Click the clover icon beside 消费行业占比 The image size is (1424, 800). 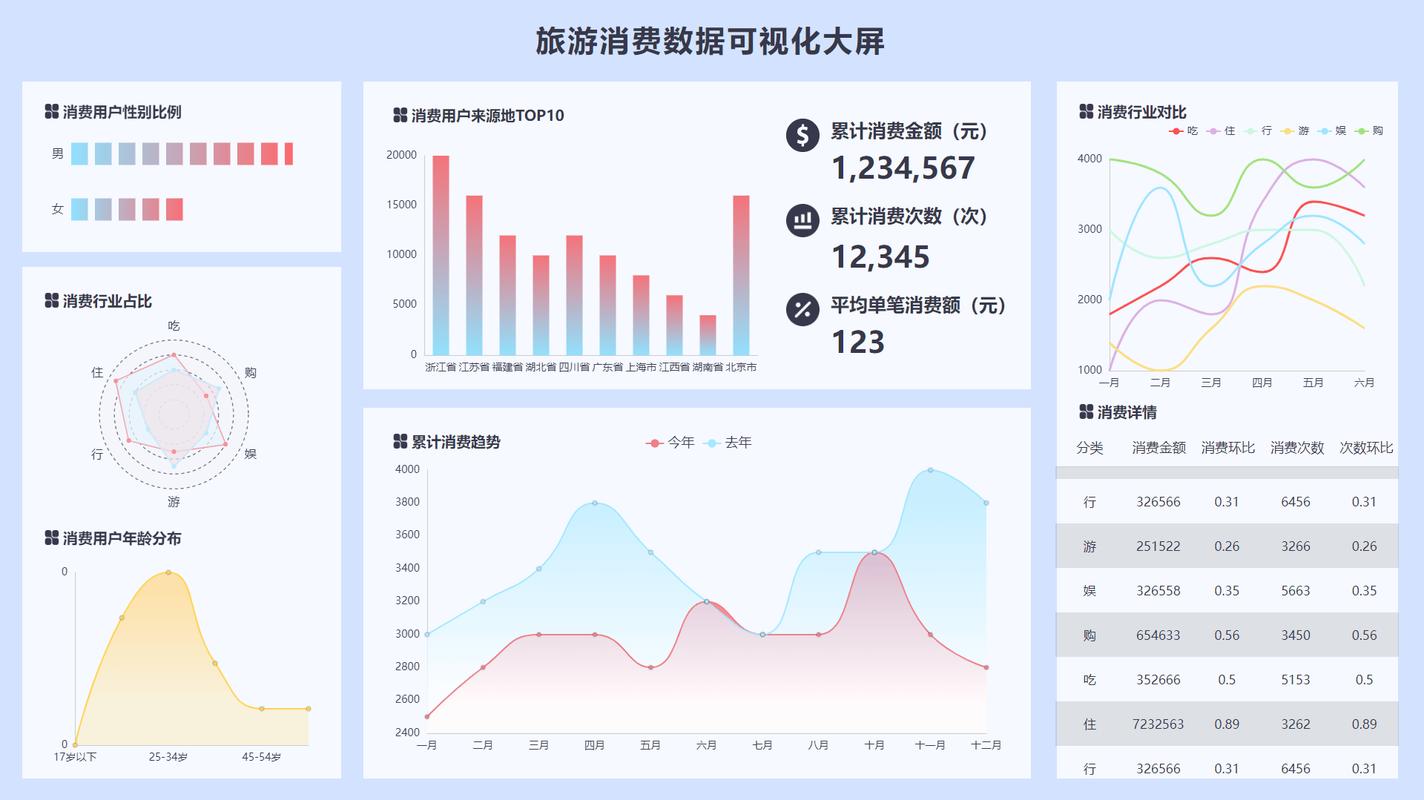(52, 300)
